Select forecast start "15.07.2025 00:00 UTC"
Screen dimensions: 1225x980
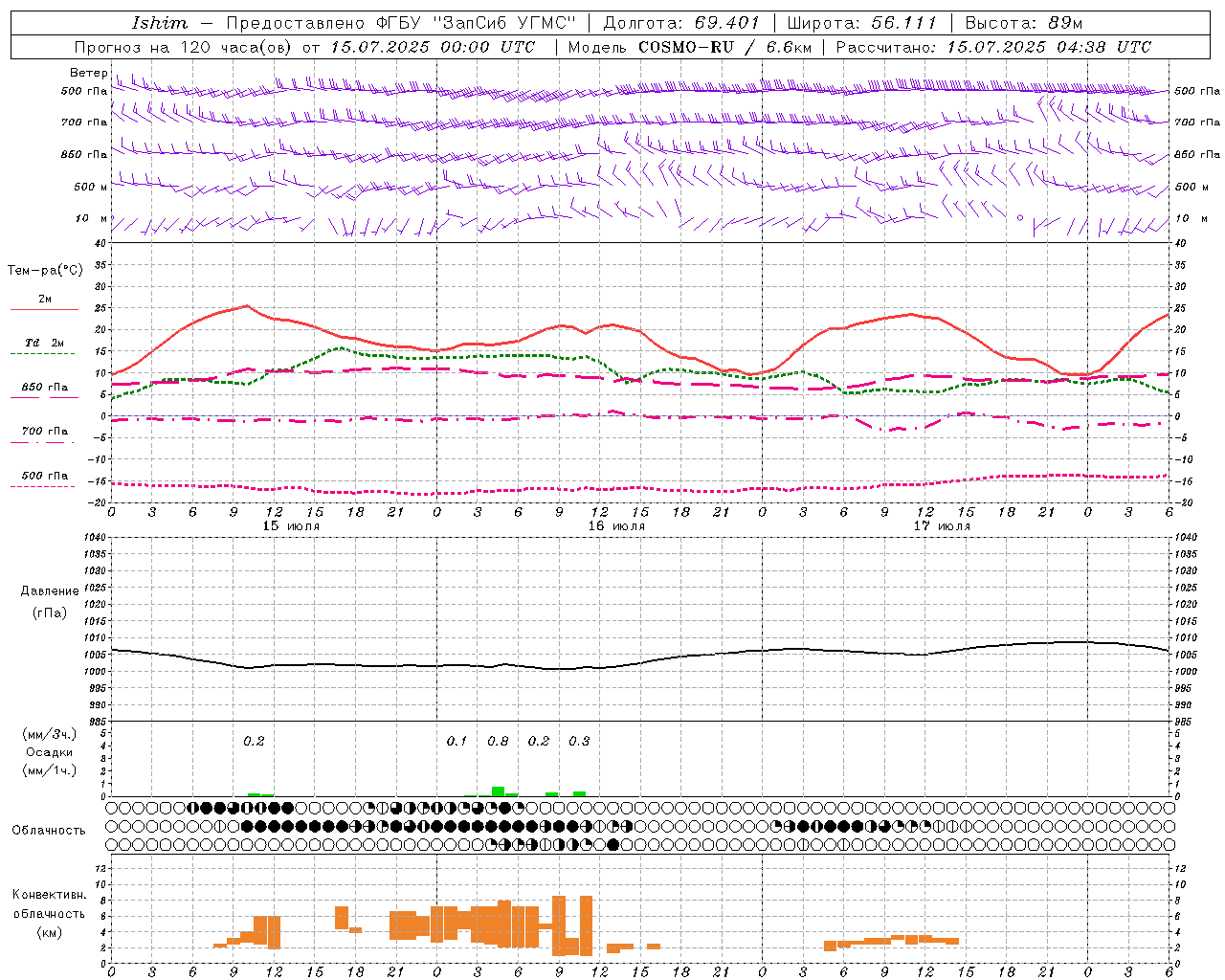433,47
